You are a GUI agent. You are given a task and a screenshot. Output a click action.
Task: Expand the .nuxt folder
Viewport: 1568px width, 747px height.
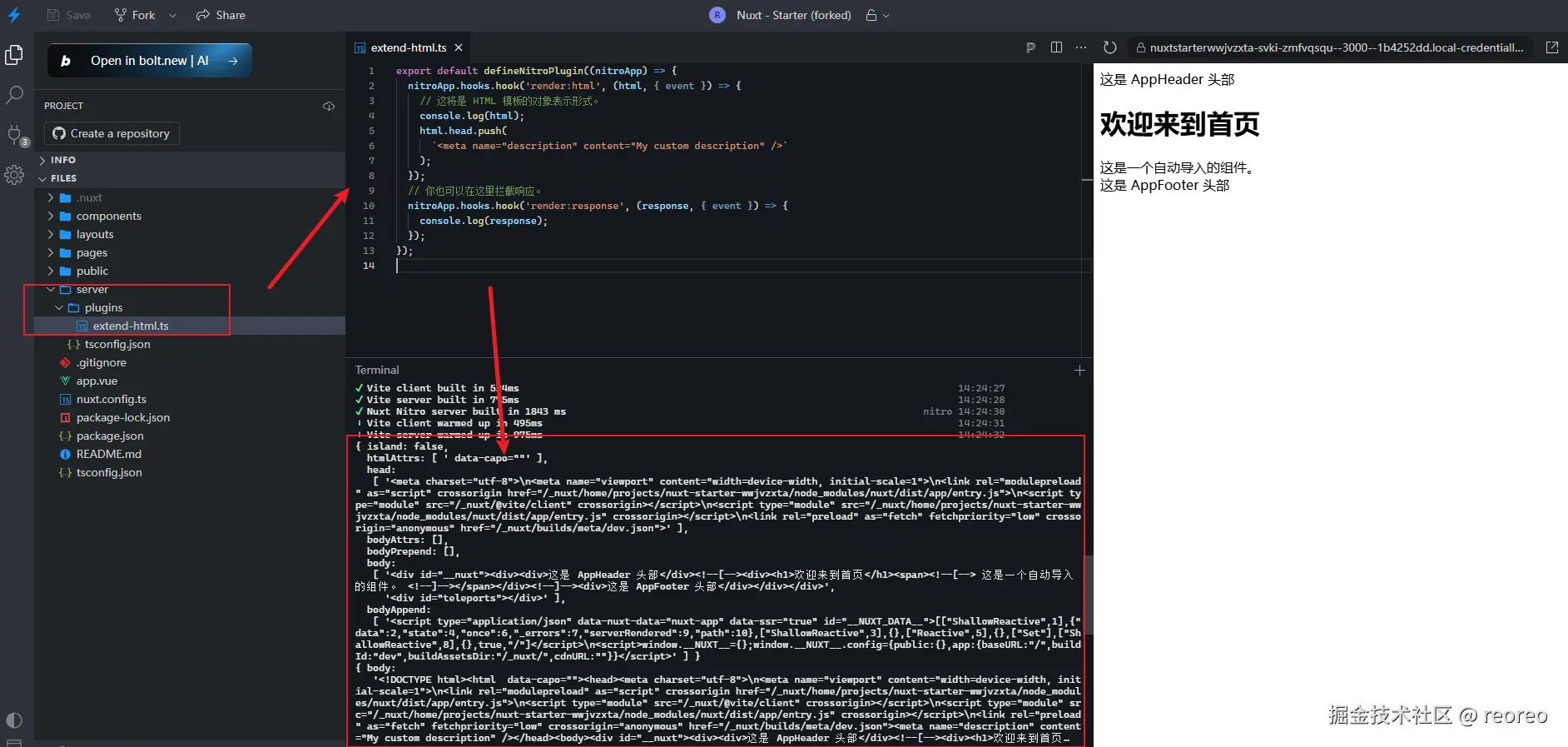click(x=190, y=197)
